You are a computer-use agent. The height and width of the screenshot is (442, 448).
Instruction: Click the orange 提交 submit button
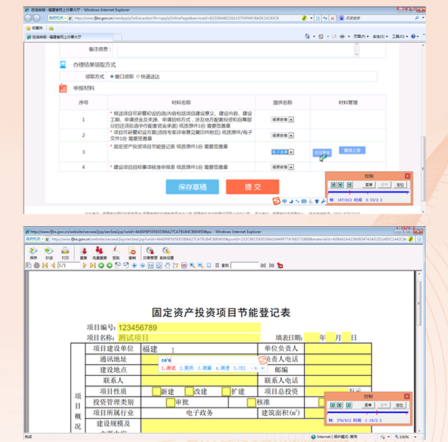[x=252, y=187]
